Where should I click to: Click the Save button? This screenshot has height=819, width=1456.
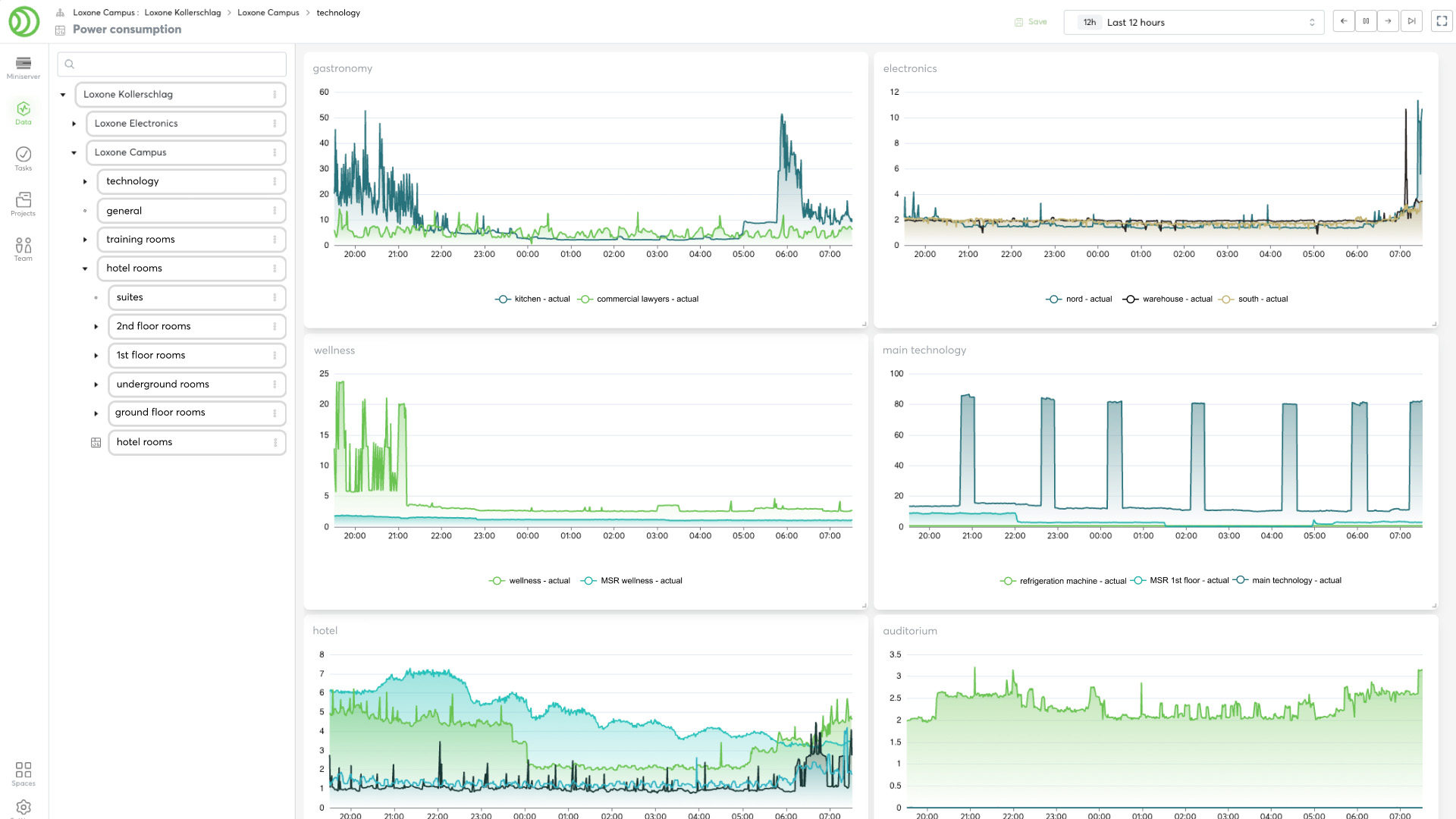pyautogui.click(x=1031, y=22)
